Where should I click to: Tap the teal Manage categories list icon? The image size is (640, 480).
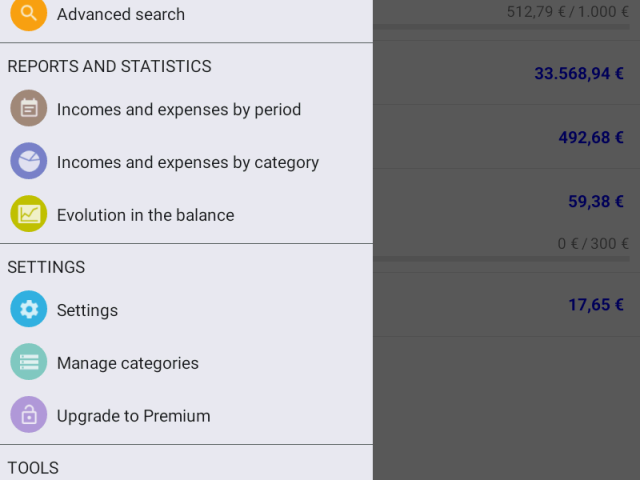tap(29, 362)
